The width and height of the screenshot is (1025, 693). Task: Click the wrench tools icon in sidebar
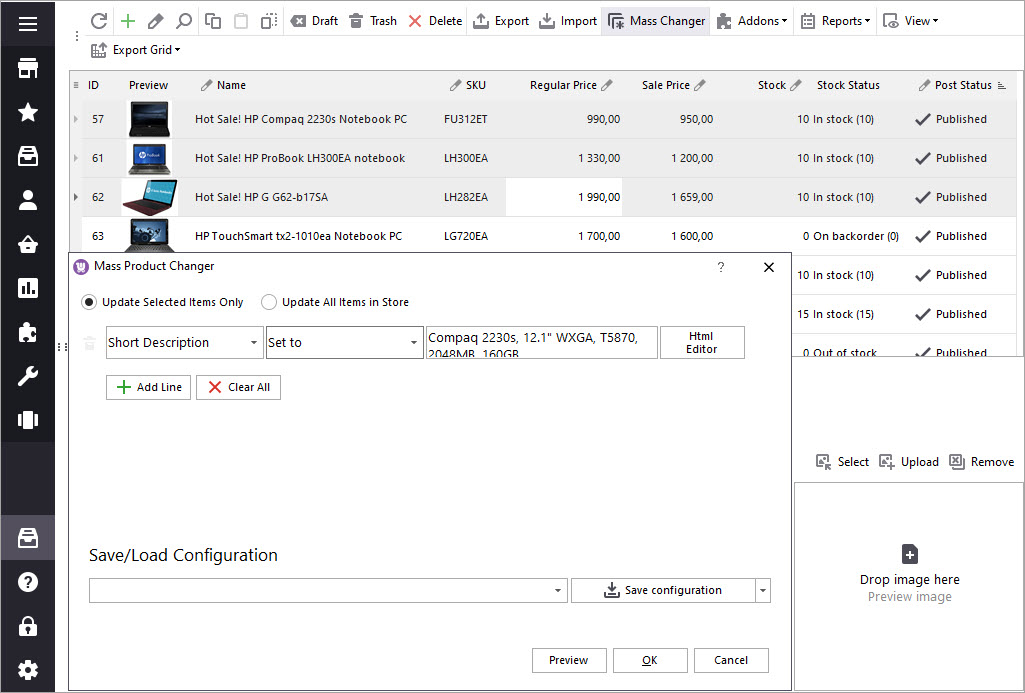pos(28,376)
